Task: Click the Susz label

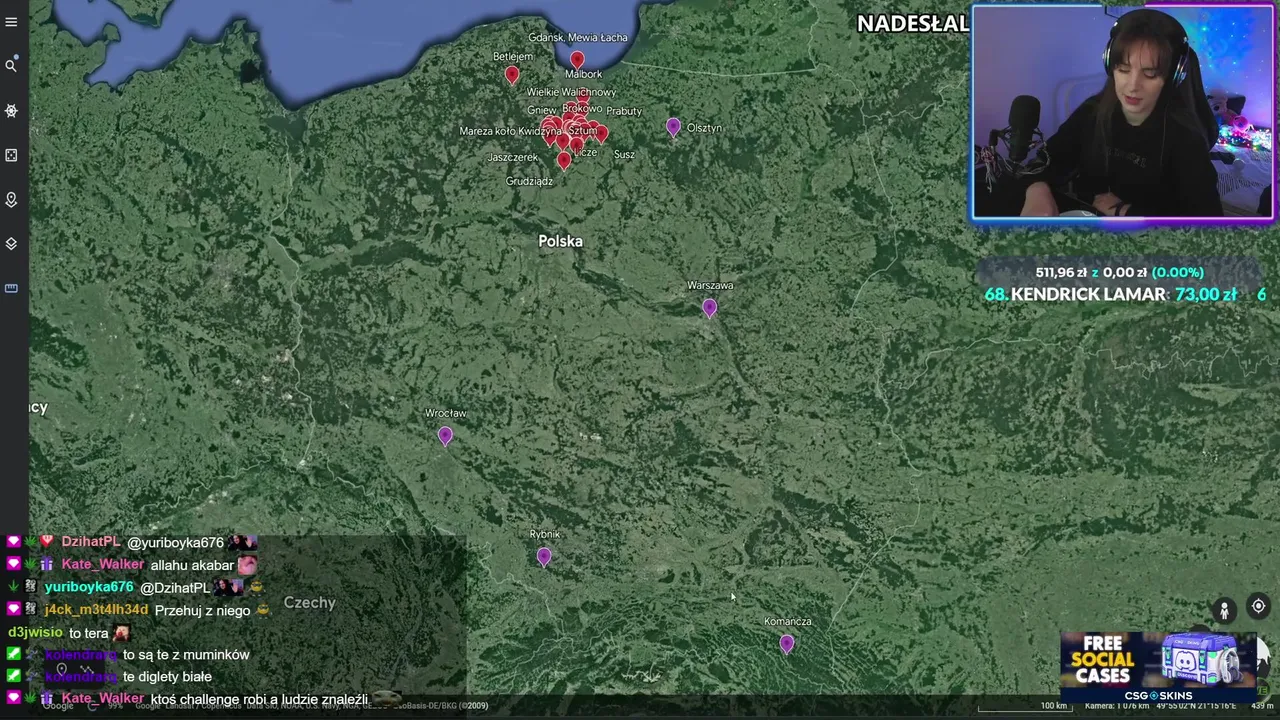Action: click(x=624, y=154)
